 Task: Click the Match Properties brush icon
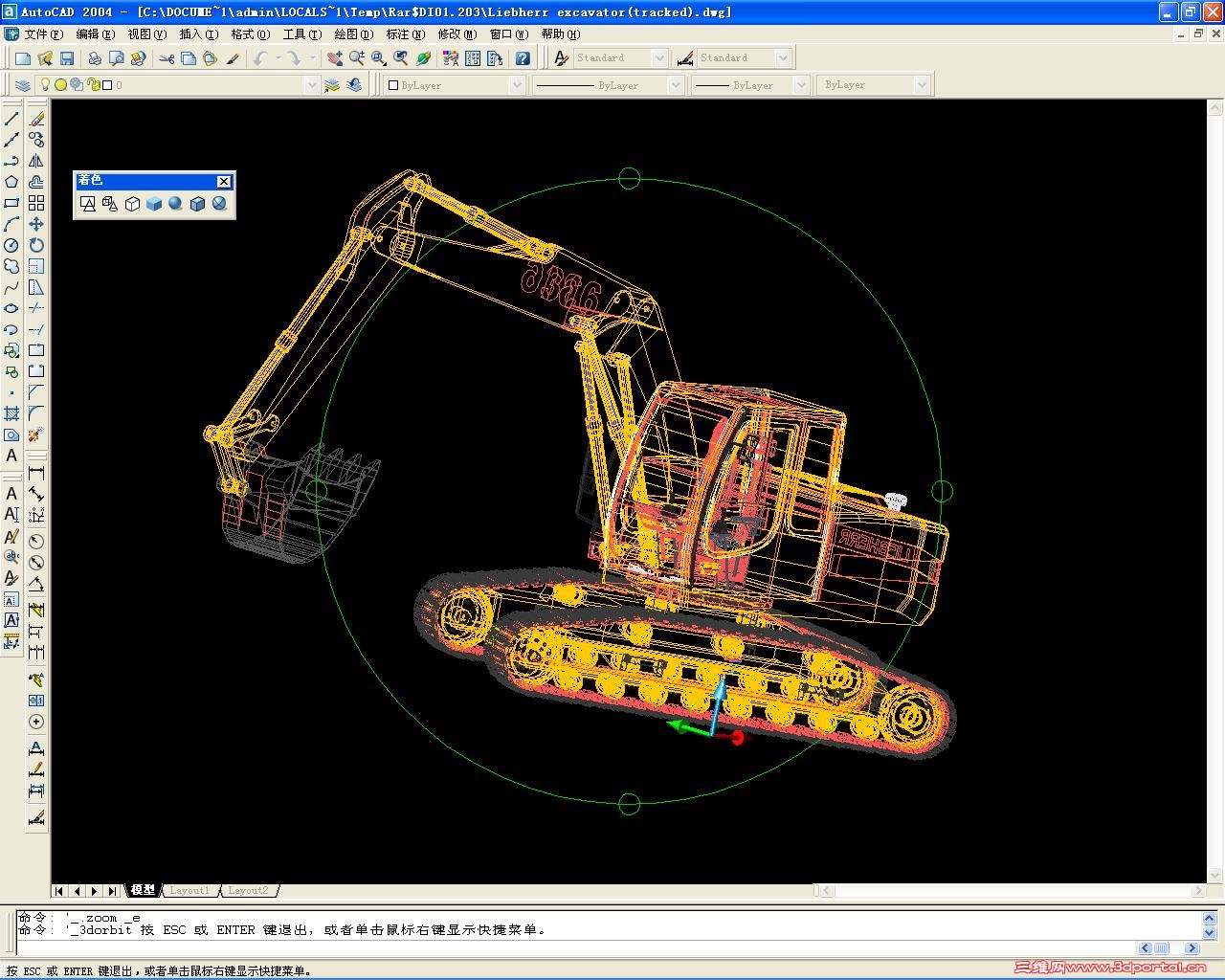pos(233,58)
